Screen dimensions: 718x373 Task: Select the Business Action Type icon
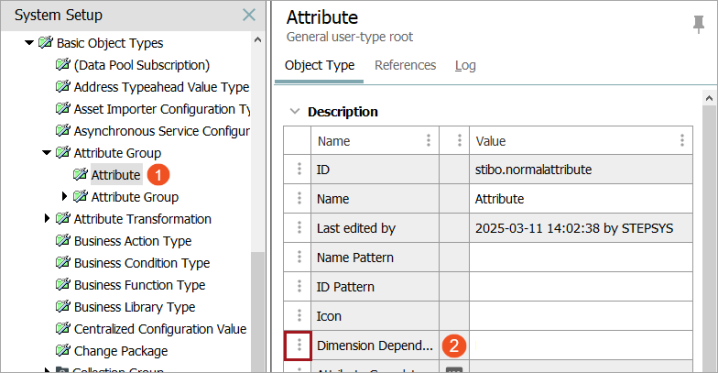[63, 240]
